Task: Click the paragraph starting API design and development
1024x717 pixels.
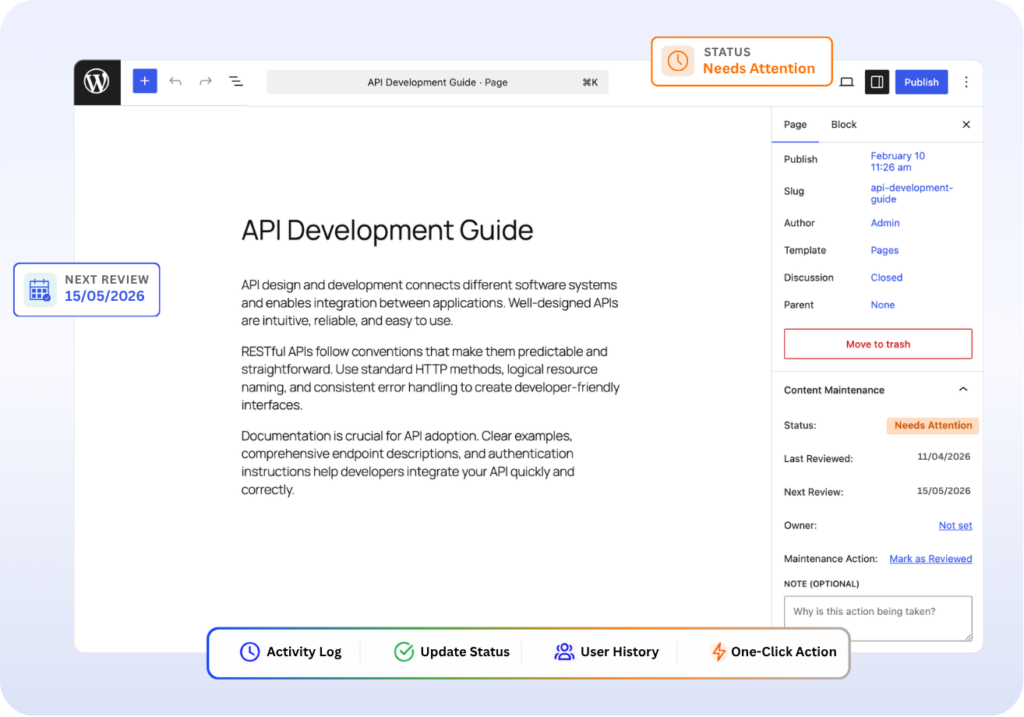Action: point(430,303)
